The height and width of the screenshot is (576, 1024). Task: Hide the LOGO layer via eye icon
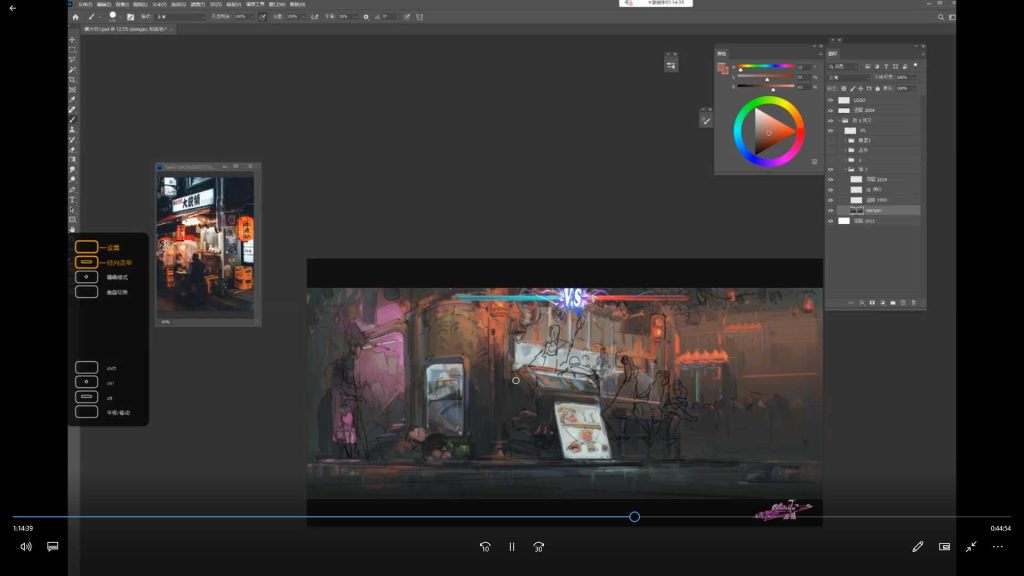[x=830, y=100]
